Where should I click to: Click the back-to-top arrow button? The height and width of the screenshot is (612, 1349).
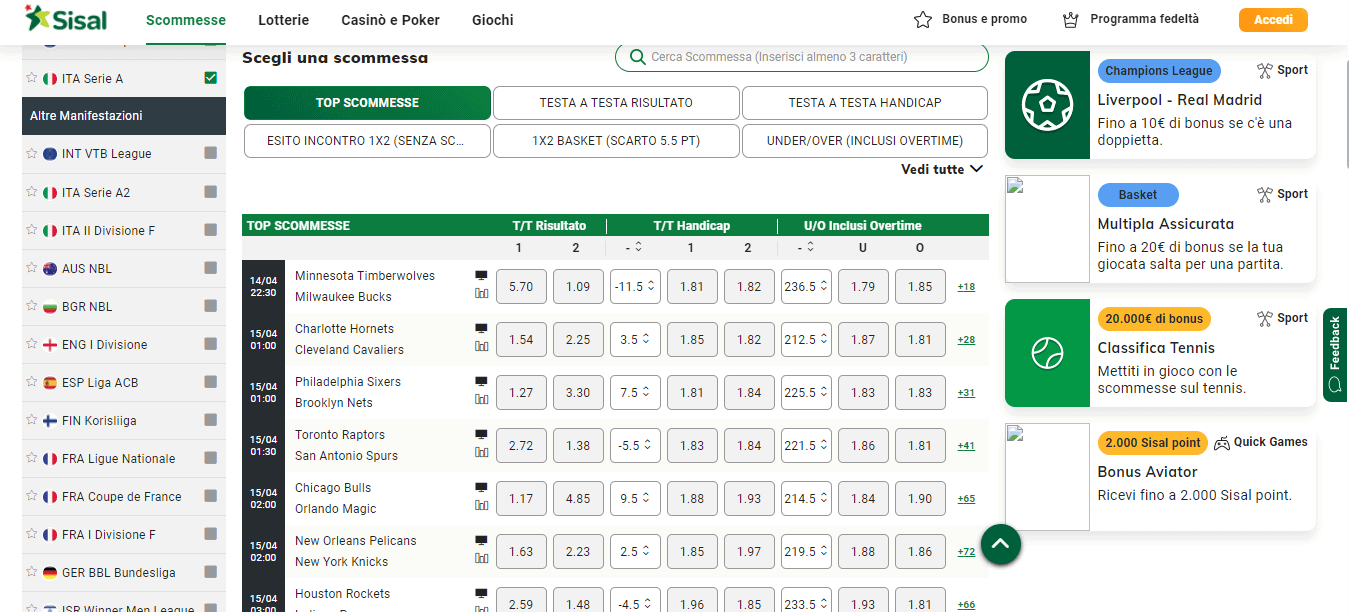coord(1001,544)
